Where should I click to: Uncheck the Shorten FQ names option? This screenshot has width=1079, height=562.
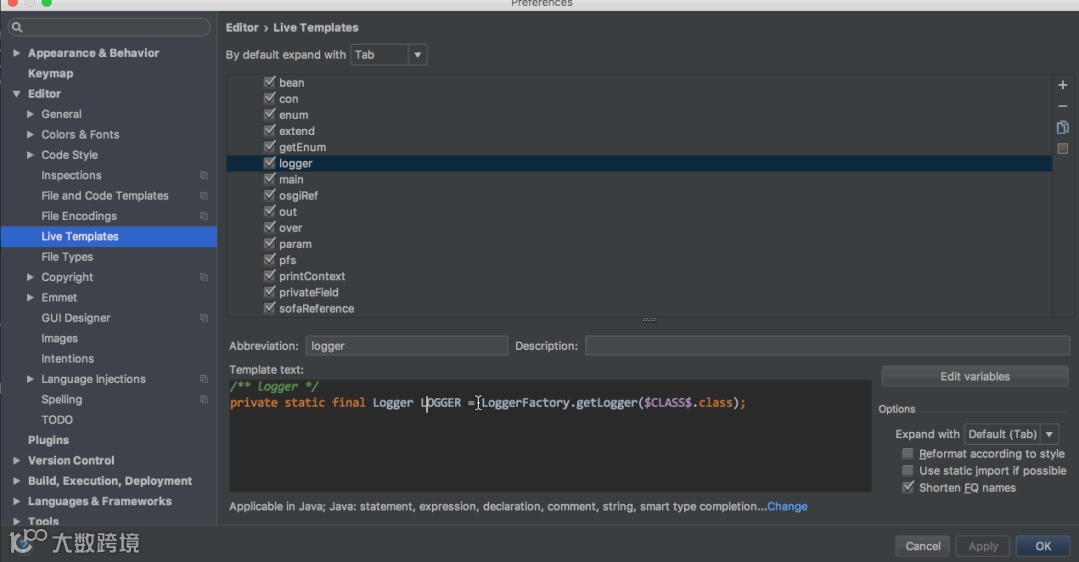coord(908,488)
